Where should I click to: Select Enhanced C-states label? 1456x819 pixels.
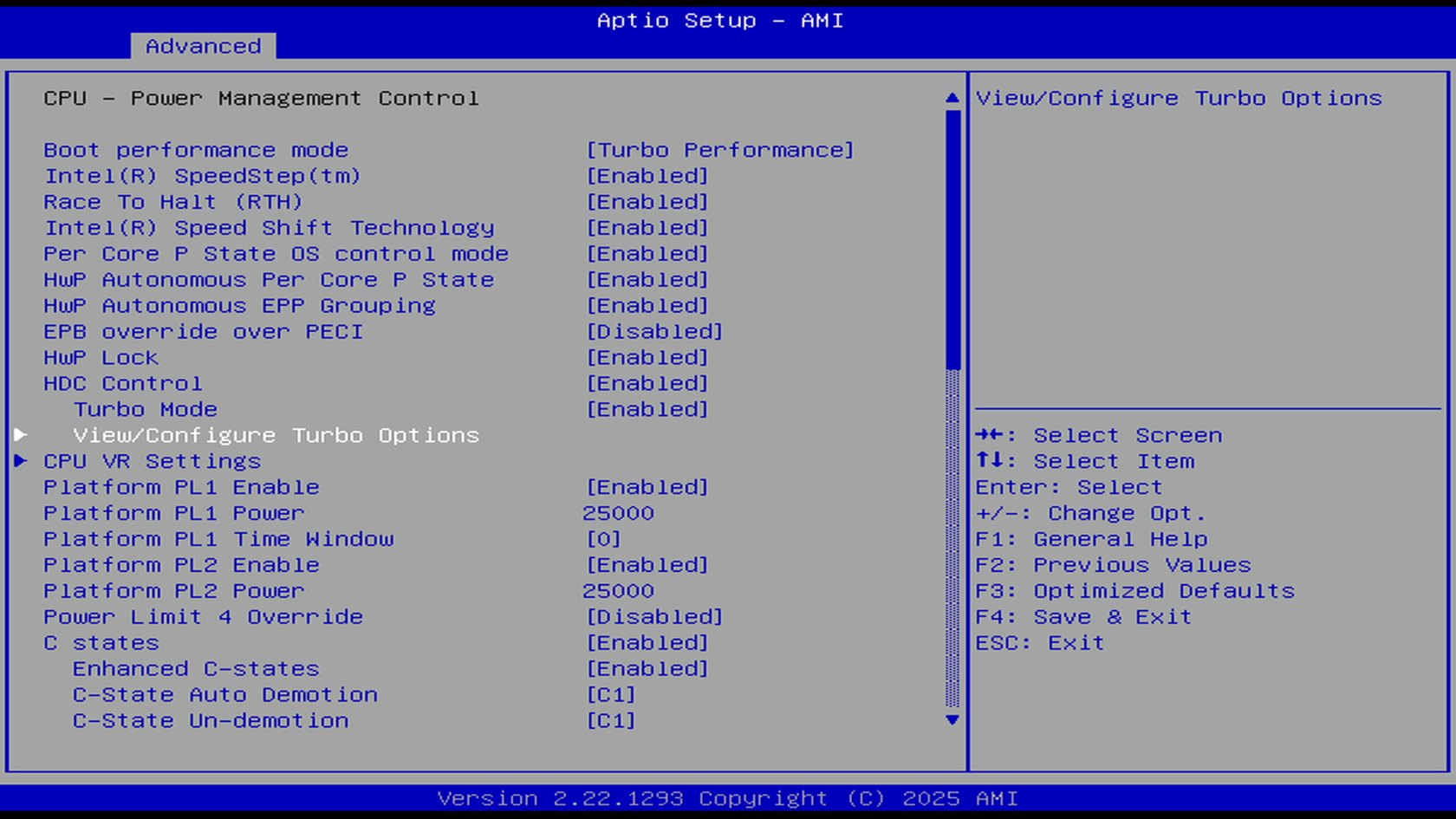(x=196, y=669)
